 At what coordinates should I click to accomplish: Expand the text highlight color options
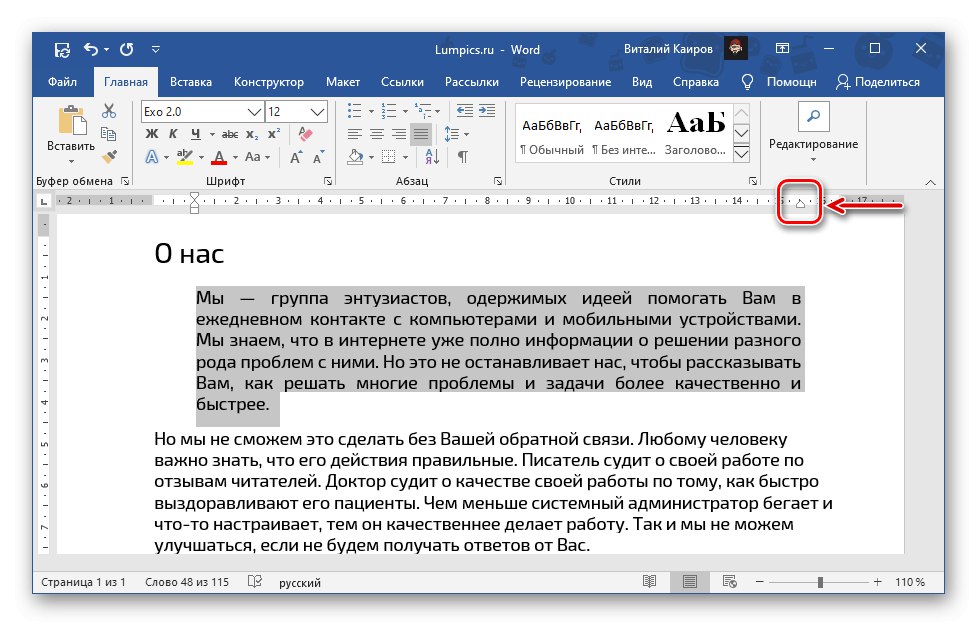(x=200, y=157)
